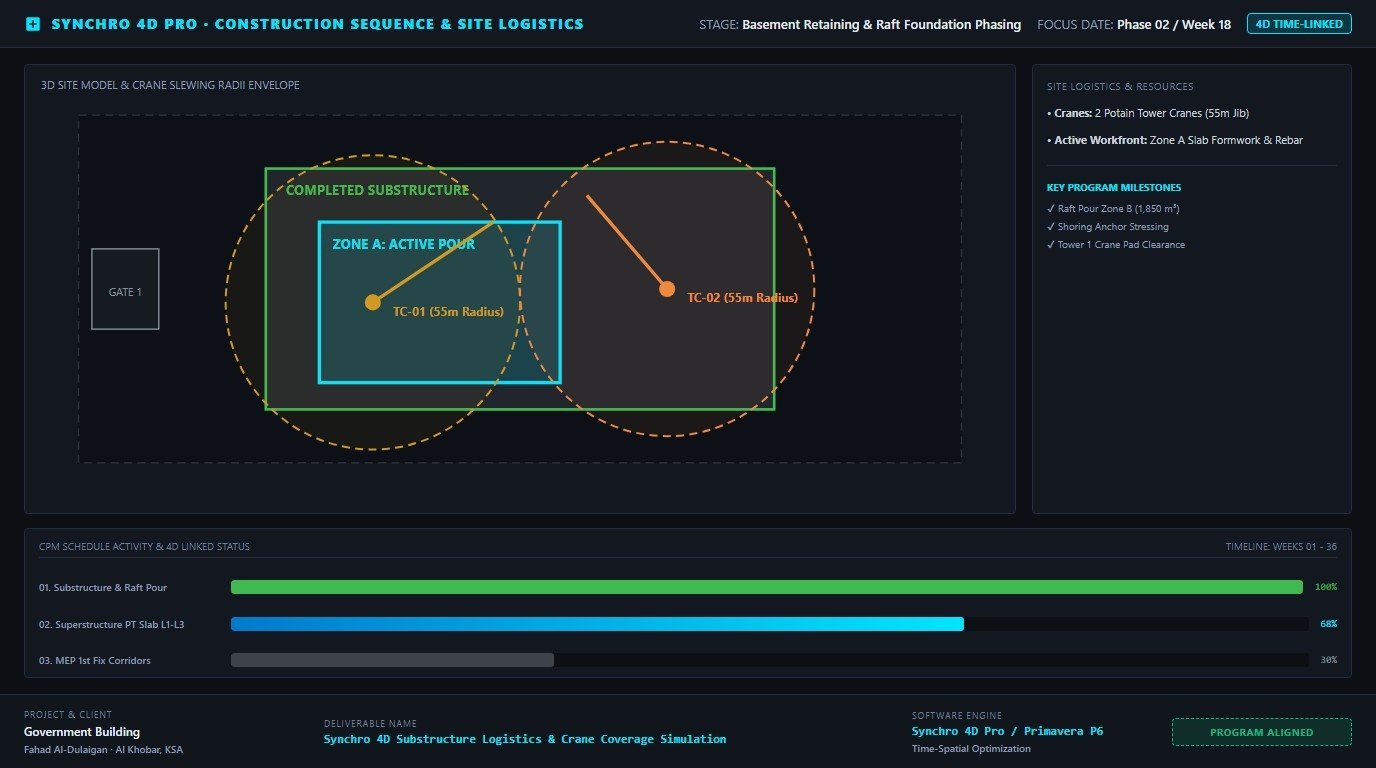Click the TC-02 orange jib arm
Image resolution: width=1376 pixels, height=768 pixels.
click(x=627, y=242)
